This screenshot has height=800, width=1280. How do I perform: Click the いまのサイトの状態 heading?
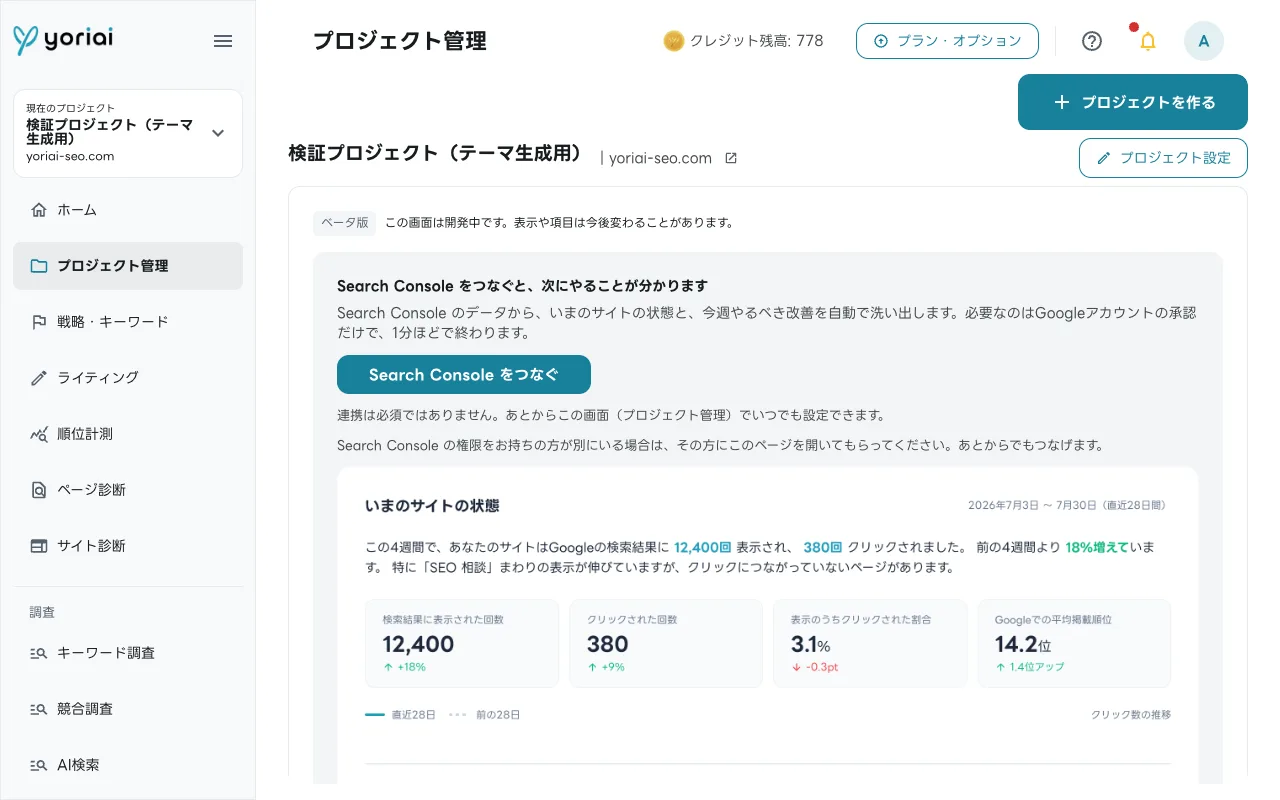[x=432, y=506]
